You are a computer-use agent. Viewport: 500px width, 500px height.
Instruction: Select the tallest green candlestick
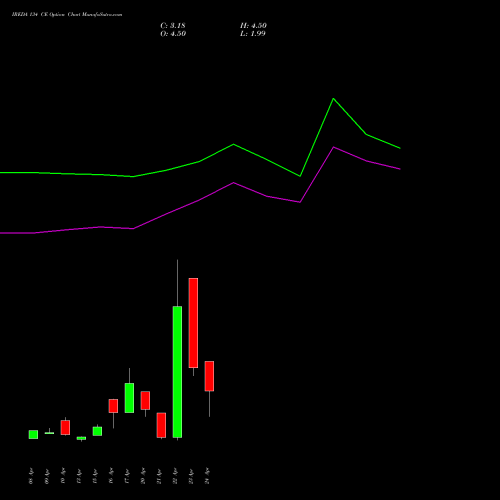tap(177, 372)
